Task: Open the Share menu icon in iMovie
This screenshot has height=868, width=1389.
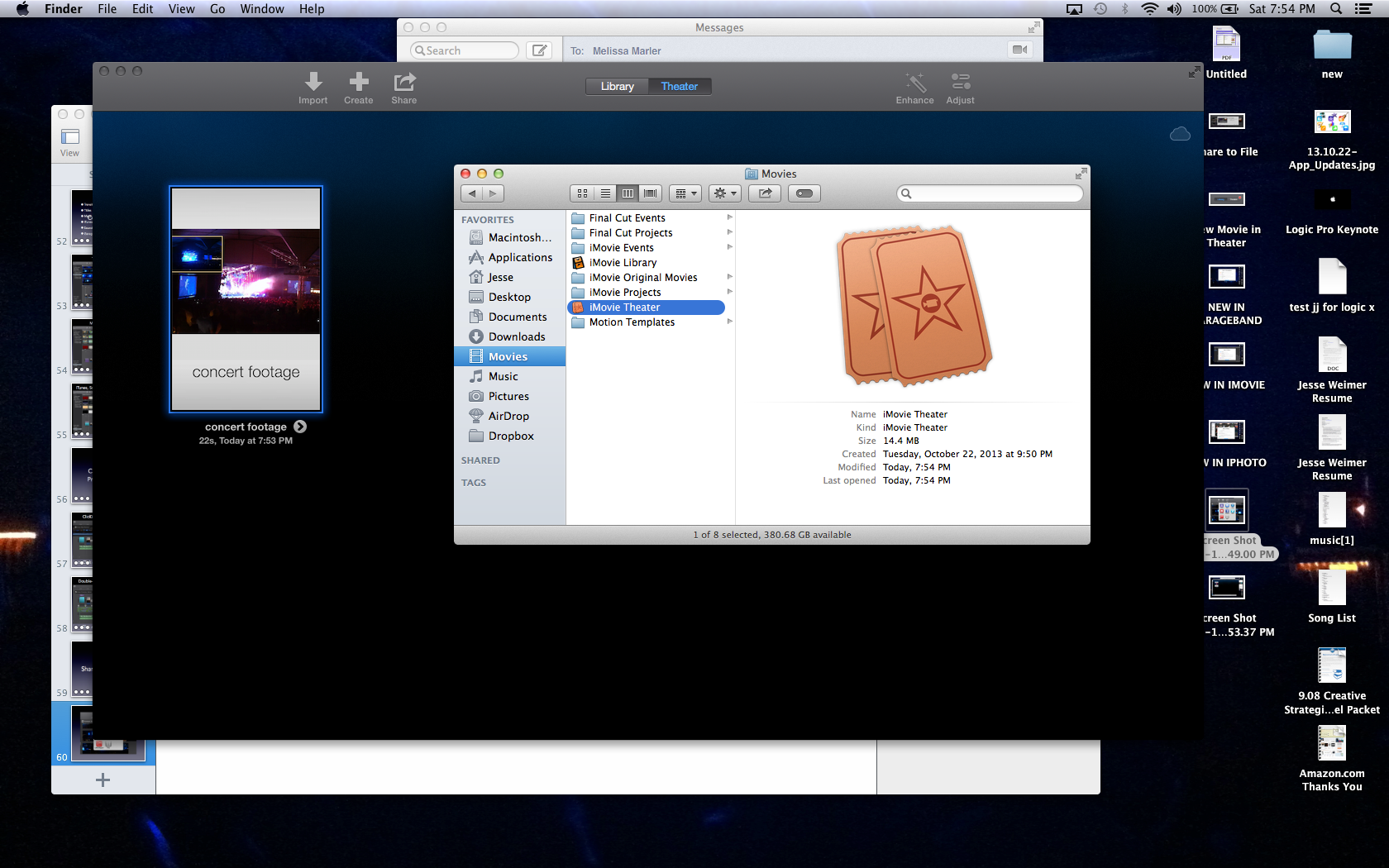Action: [404, 81]
